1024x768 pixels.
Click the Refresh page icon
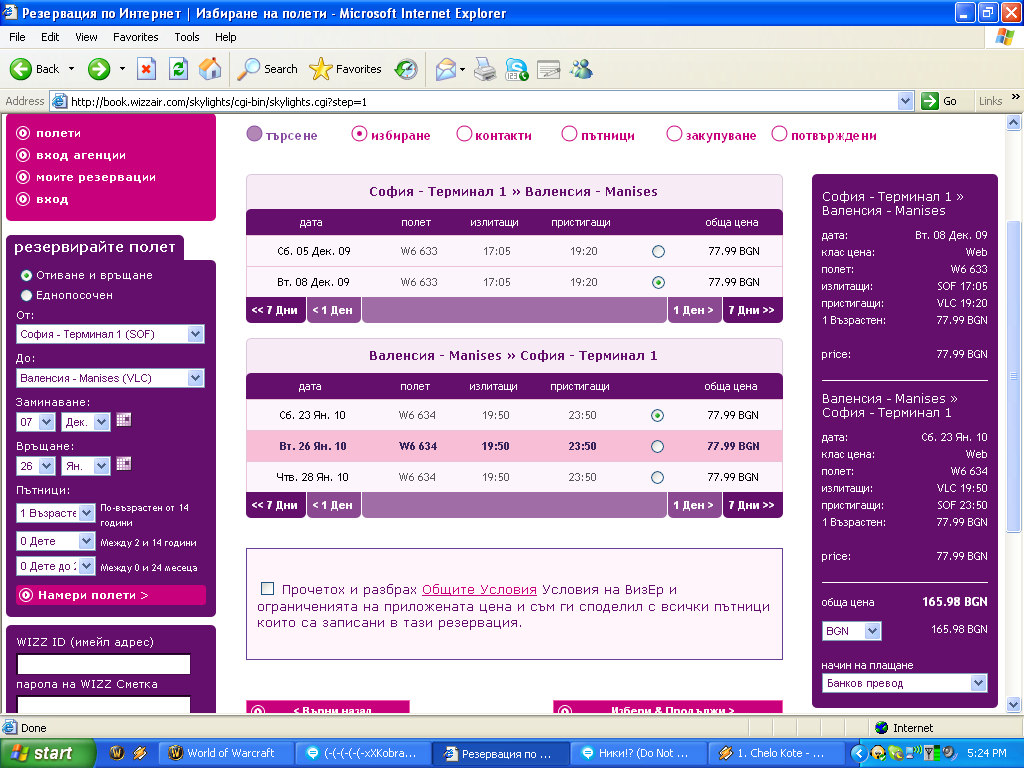coord(178,69)
